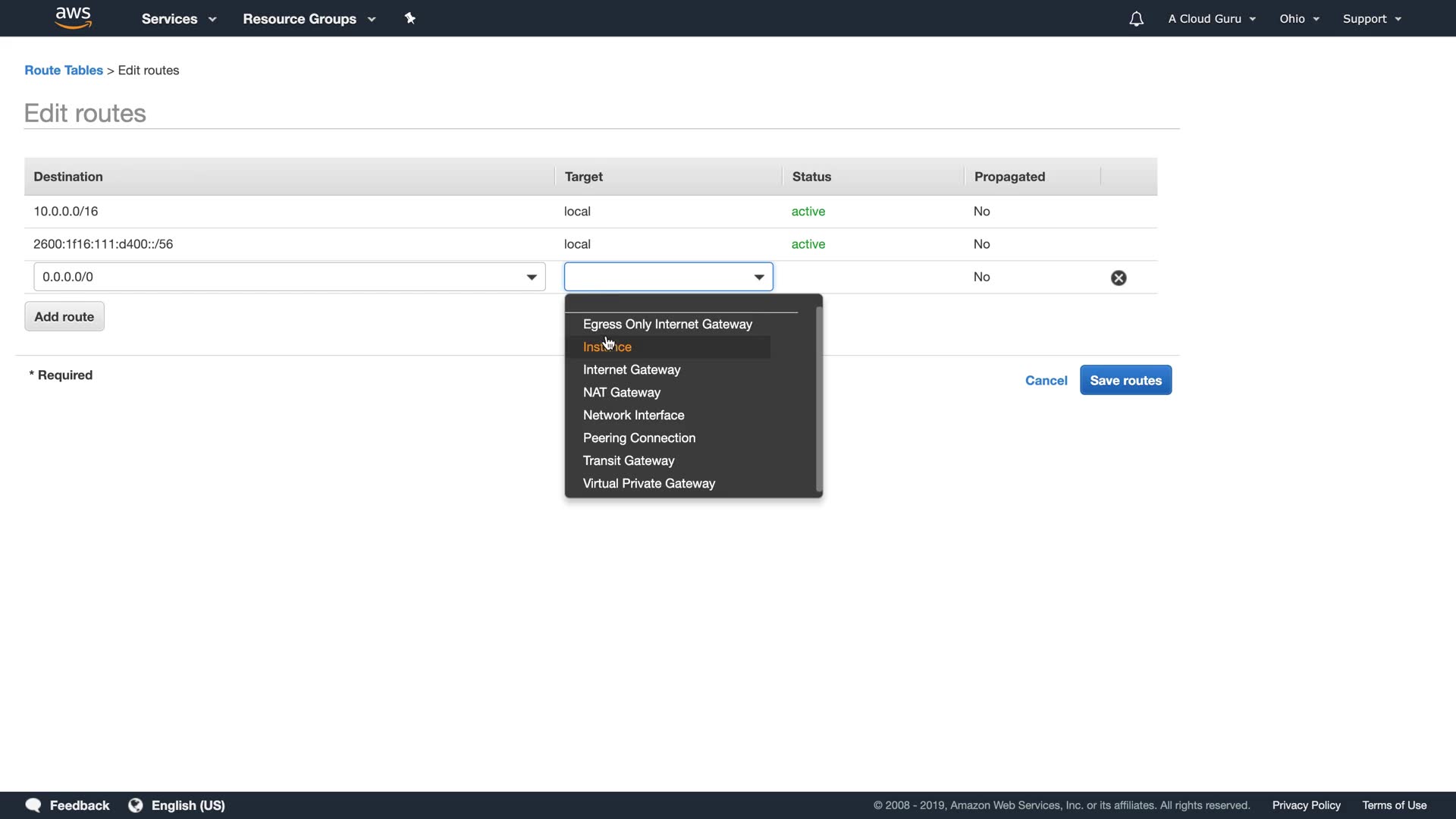Select Egress Only Internet Gateway option
The width and height of the screenshot is (1456, 819).
pos(667,324)
